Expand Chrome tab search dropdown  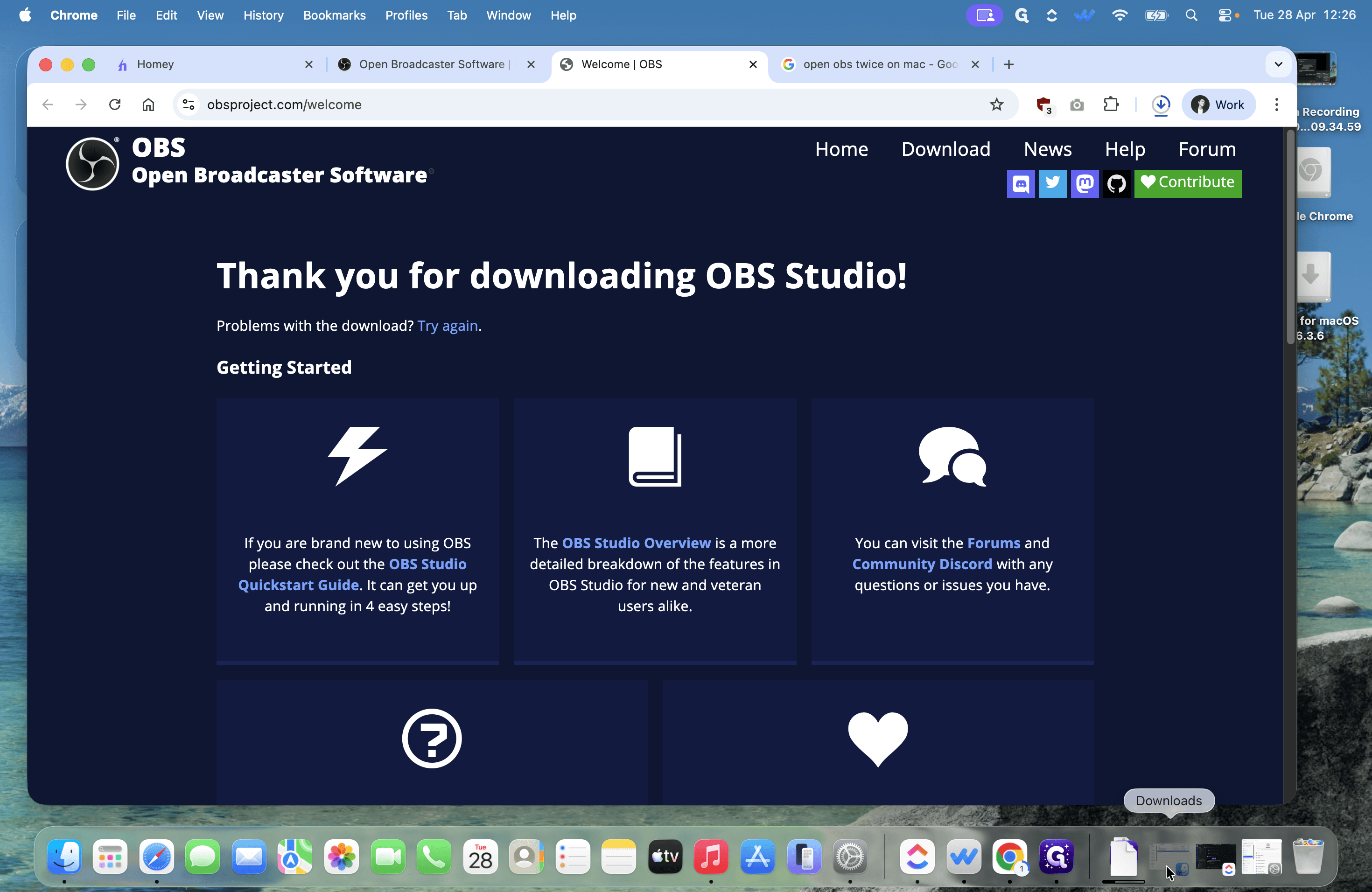click(x=1278, y=64)
